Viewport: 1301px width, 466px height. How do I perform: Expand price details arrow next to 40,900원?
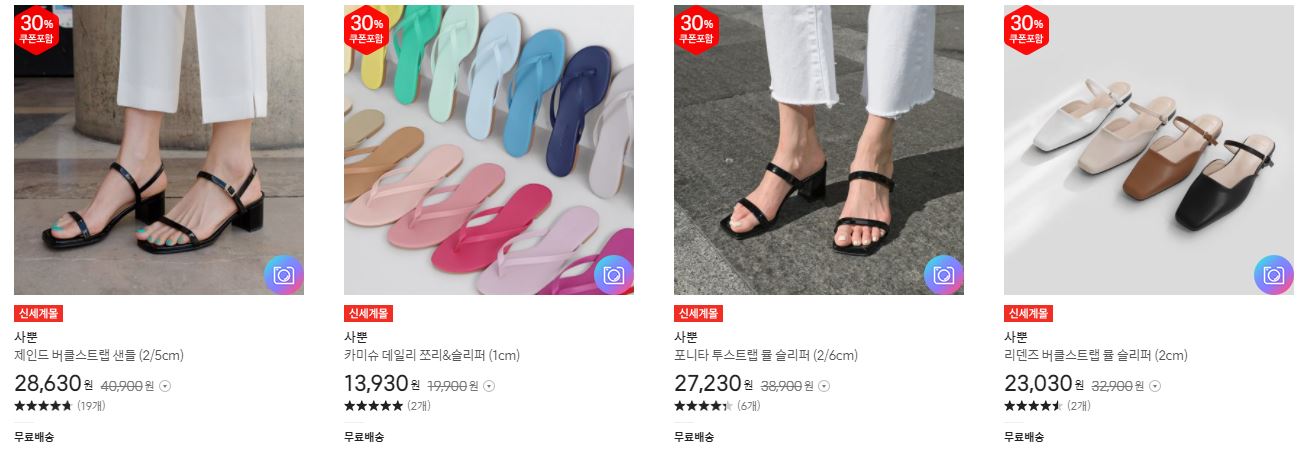166,386
